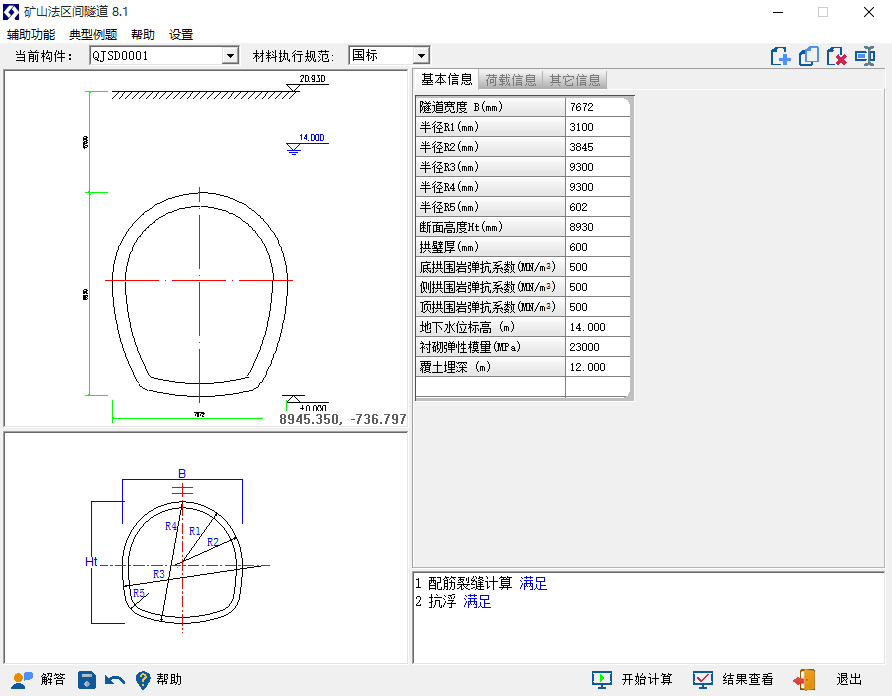Close the 矿山法区间隧道 window
892x696 pixels.
869,12
